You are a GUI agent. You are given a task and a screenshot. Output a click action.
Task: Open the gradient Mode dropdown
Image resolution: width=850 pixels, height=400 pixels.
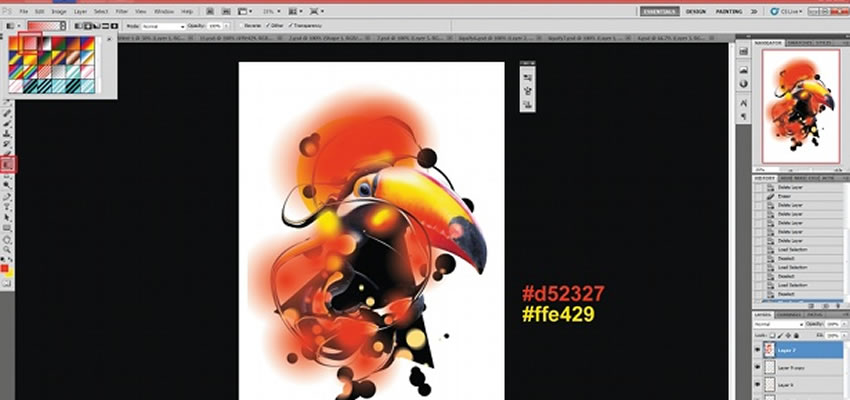[163, 26]
